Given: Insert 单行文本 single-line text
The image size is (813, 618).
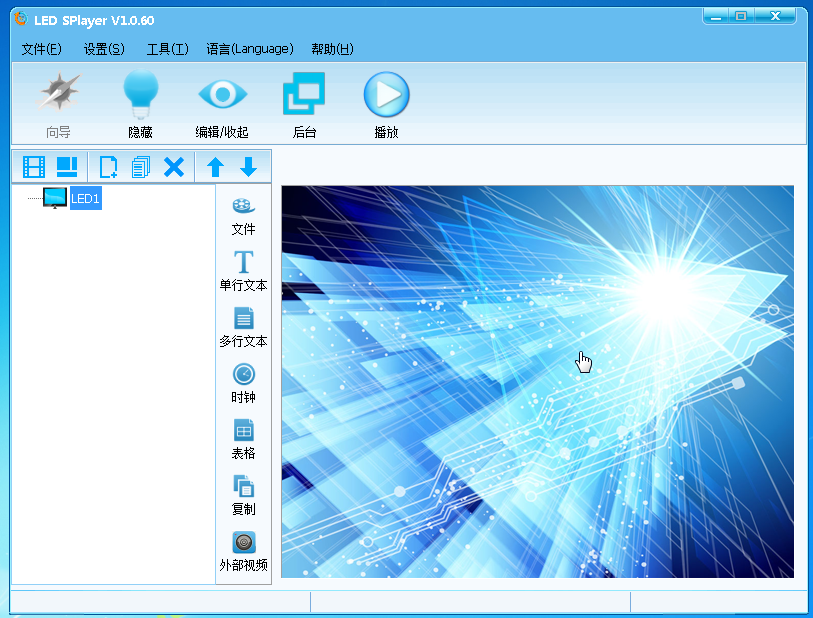Looking at the screenshot, I should click(x=243, y=271).
